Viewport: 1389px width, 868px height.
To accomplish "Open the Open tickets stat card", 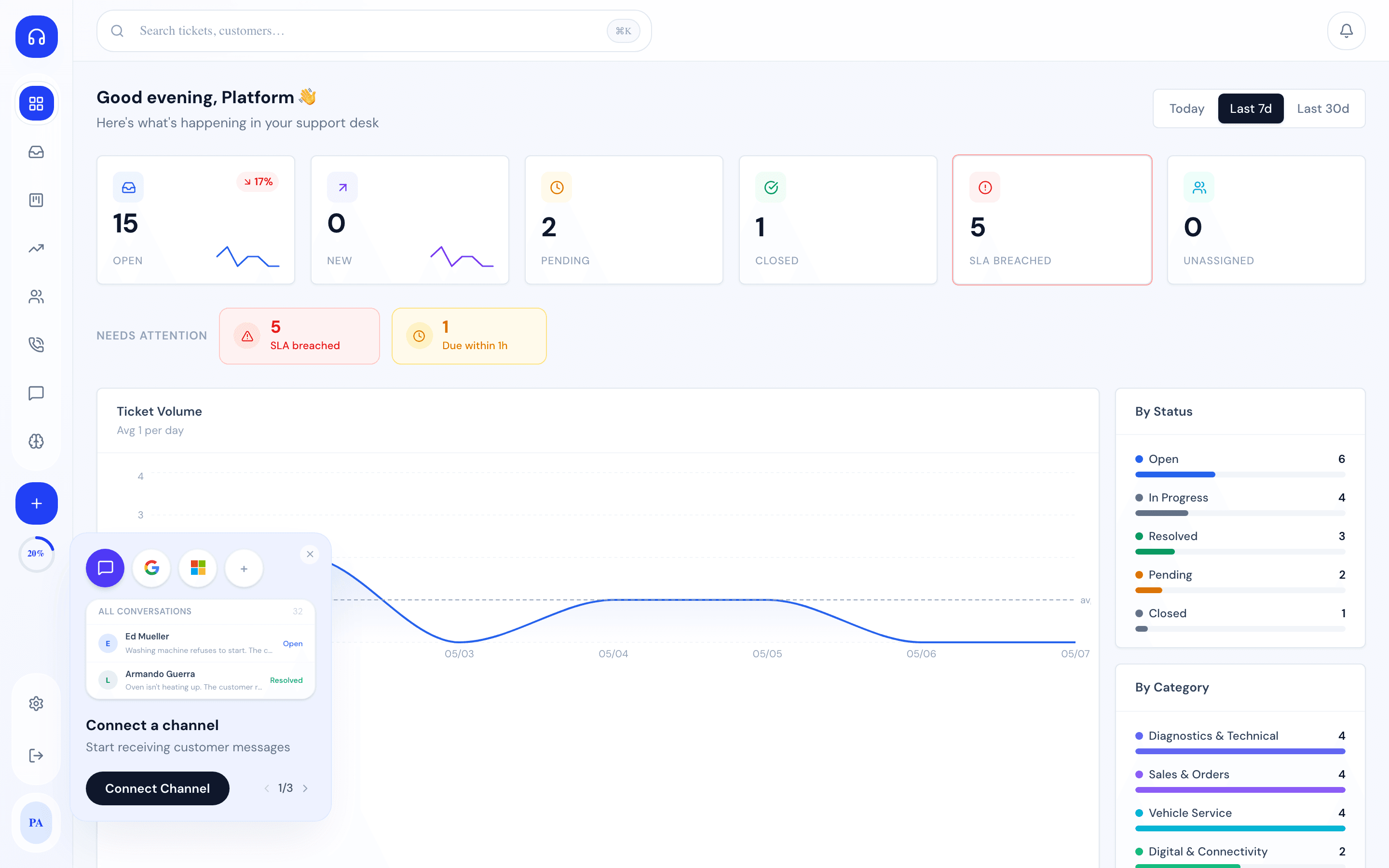I will 196,220.
